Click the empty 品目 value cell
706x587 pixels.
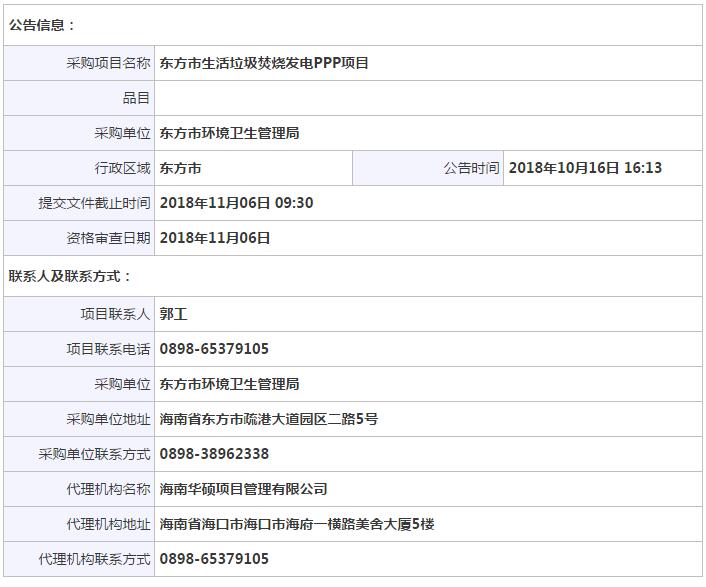tap(428, 98)
